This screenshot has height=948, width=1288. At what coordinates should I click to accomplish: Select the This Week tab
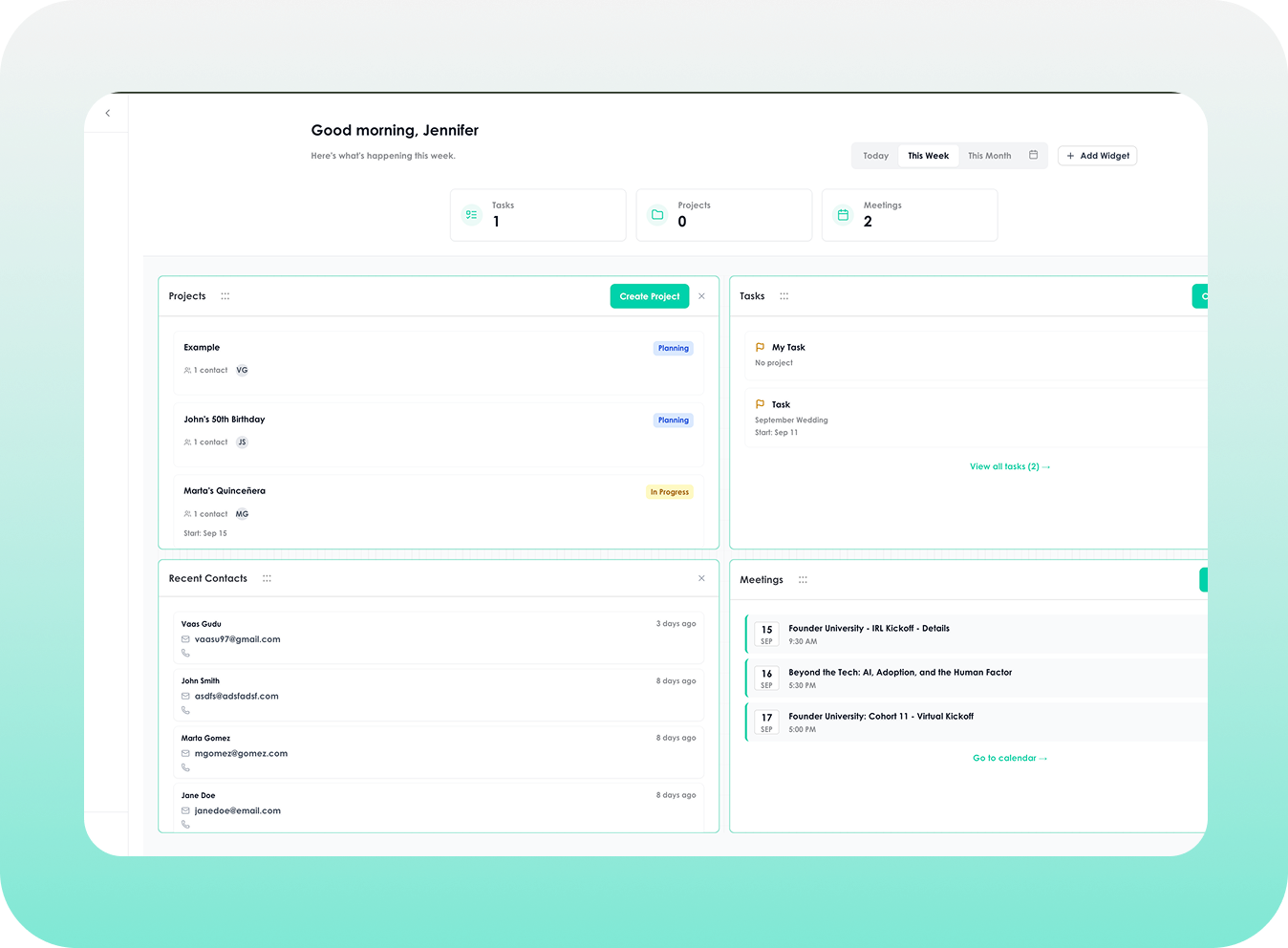pos(928,156)
